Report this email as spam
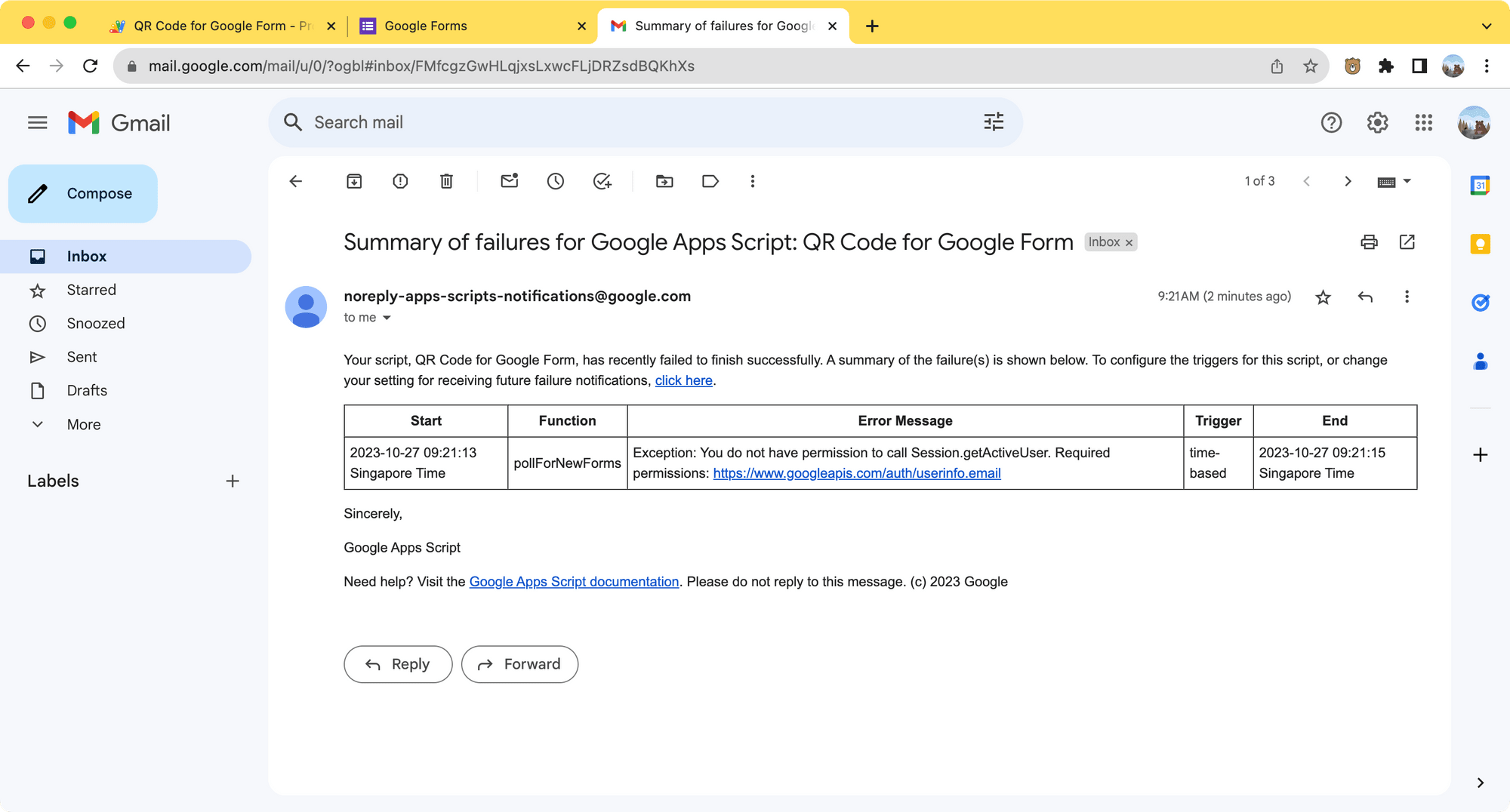The image size is (1510, 812). tap(400, 181)
